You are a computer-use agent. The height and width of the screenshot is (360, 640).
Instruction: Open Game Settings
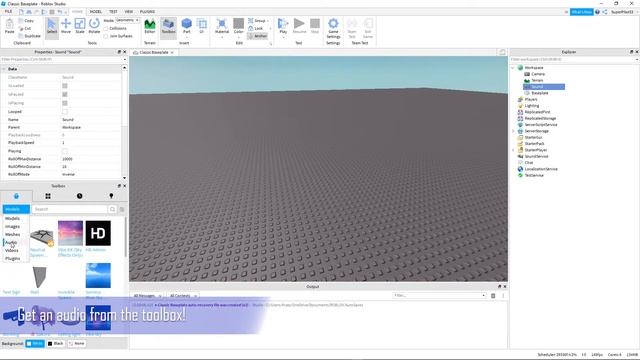pos(333,29)
